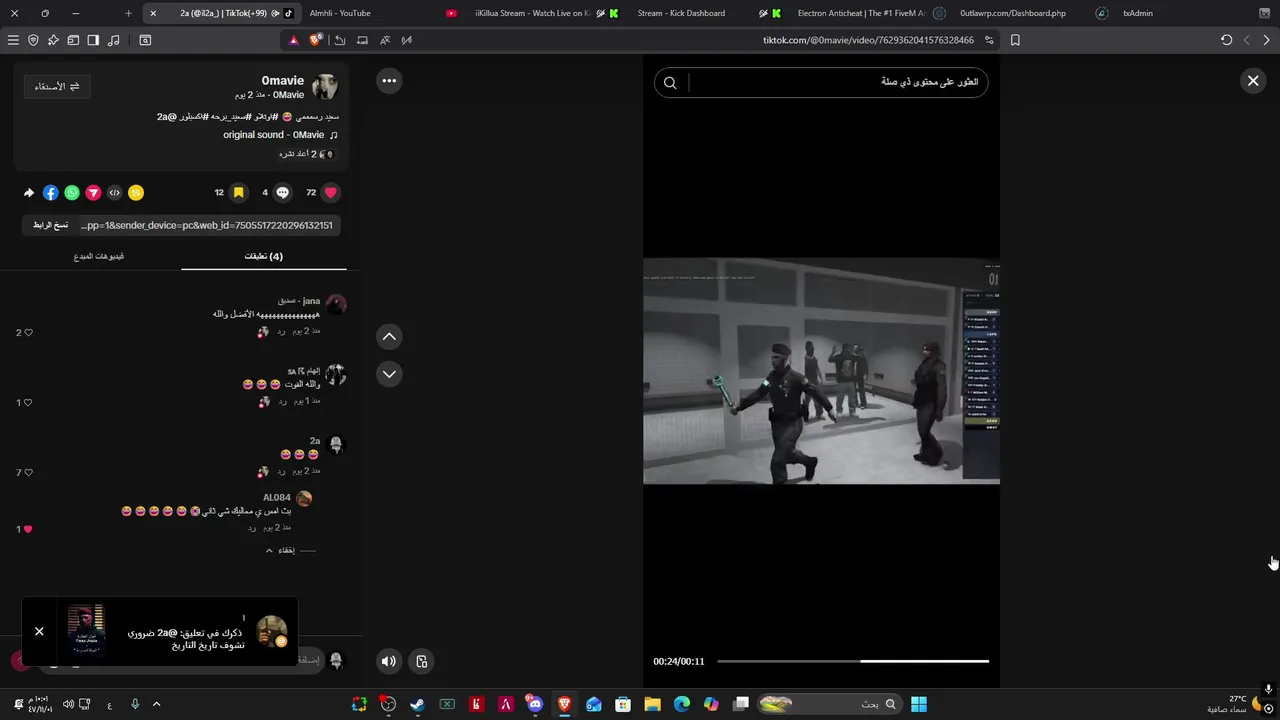
Task: Reply to jana's comment via رد
Action: 282,331
